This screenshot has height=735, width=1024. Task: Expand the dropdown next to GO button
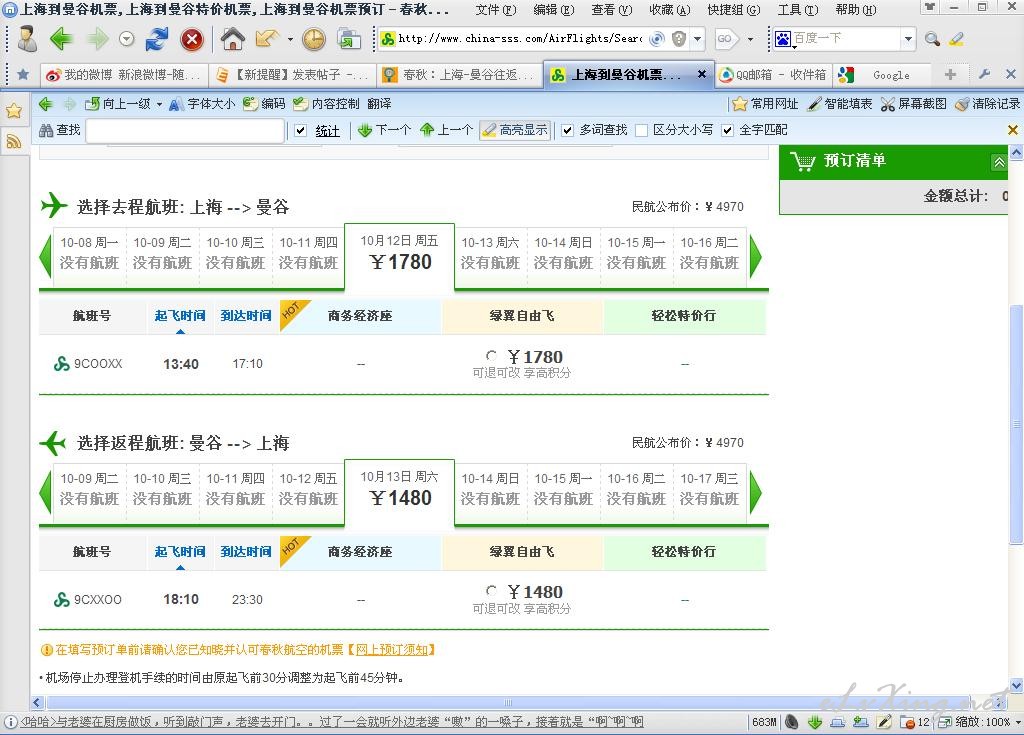750,39
